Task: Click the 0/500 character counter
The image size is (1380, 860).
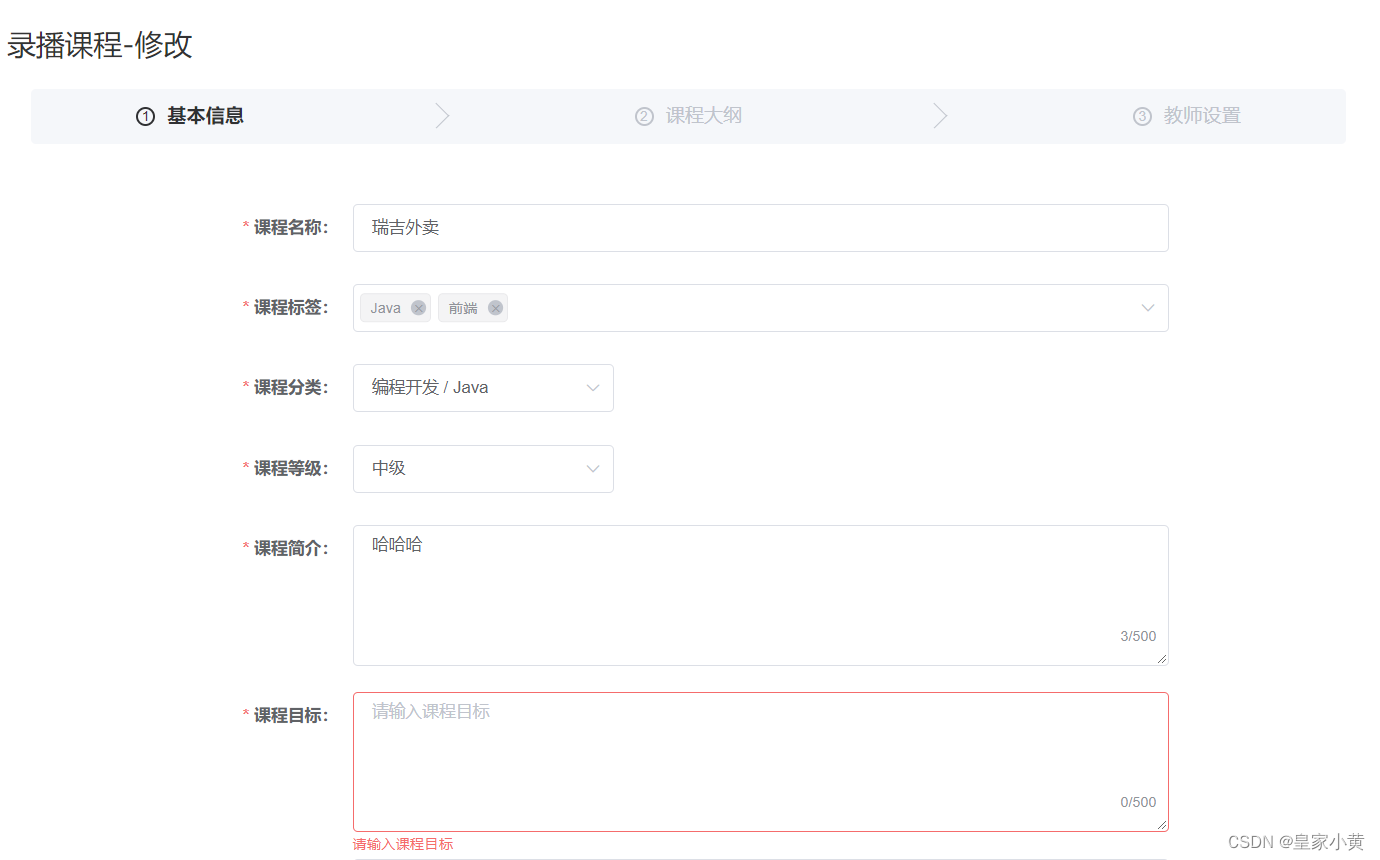Action: pos(1138,802)
